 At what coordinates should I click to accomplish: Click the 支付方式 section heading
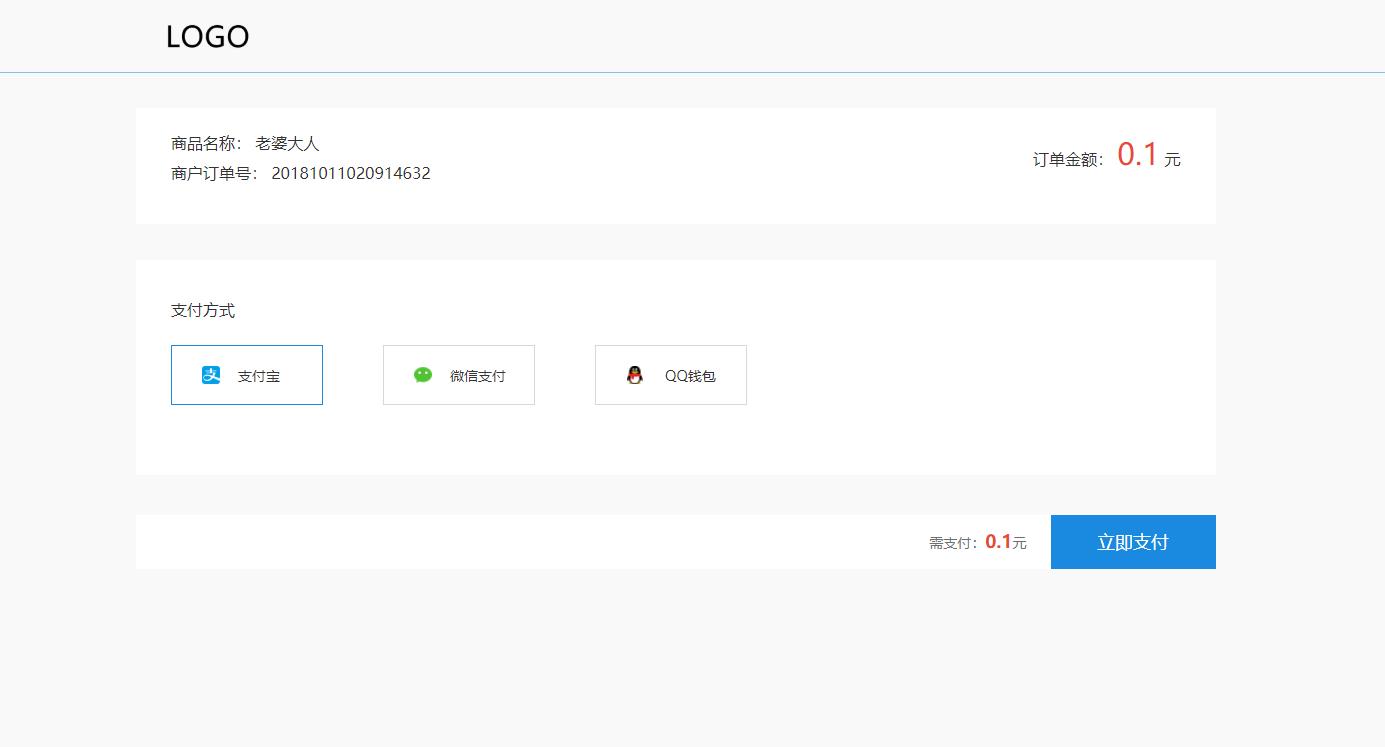coord(203,311)
